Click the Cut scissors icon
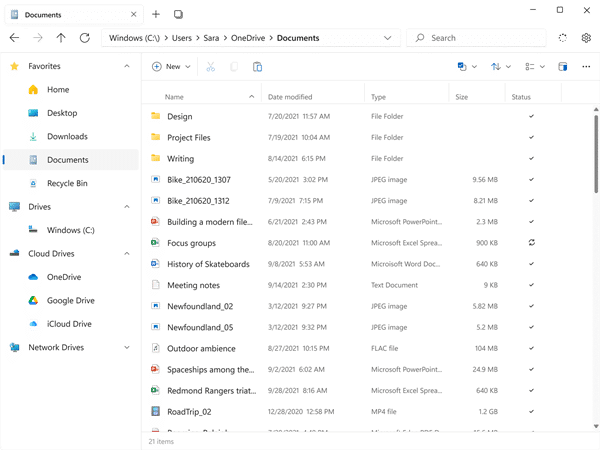This screenshot has height=450, width=600. pyautogui.click(x=210, y=67)
